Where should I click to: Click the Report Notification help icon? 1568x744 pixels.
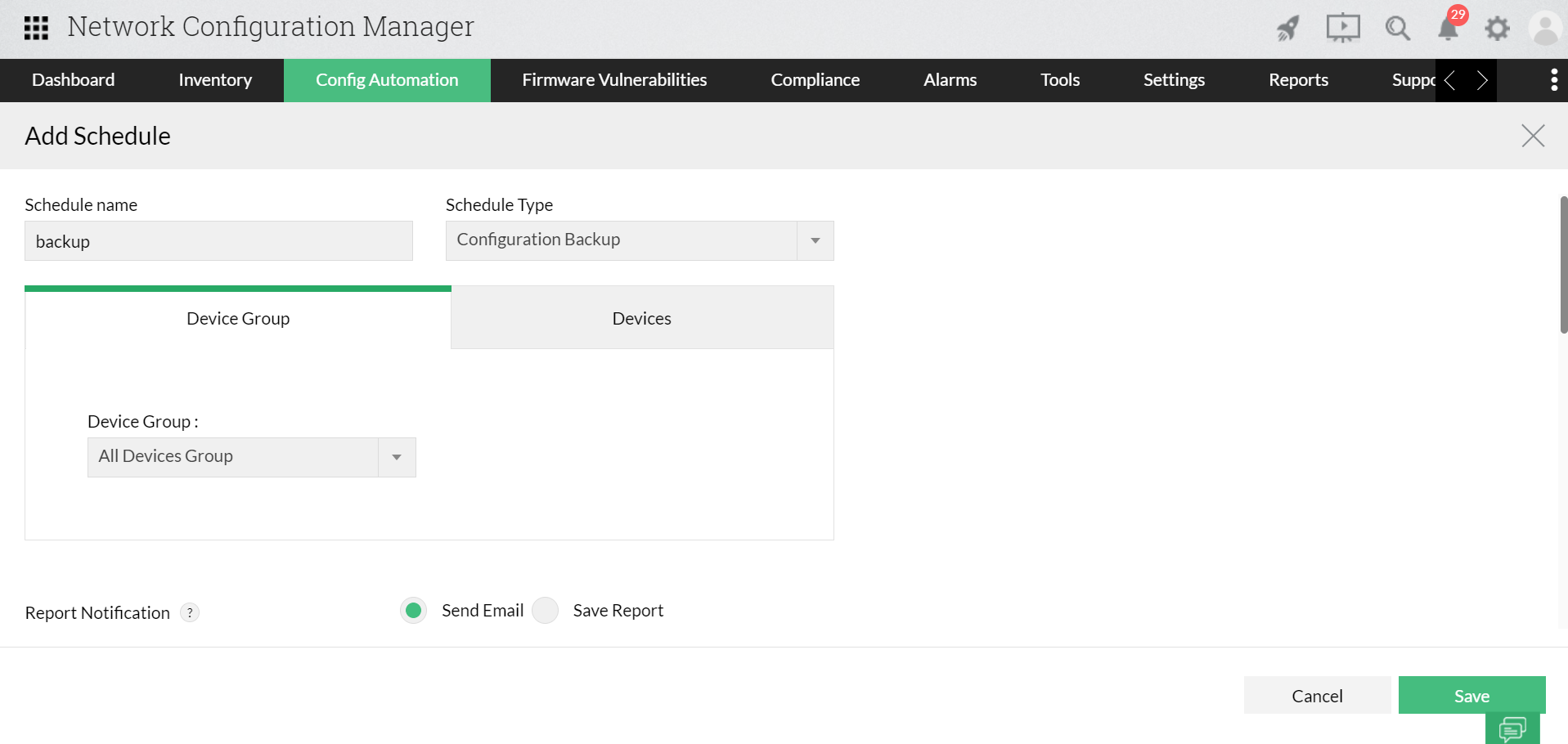click(190, 612)
